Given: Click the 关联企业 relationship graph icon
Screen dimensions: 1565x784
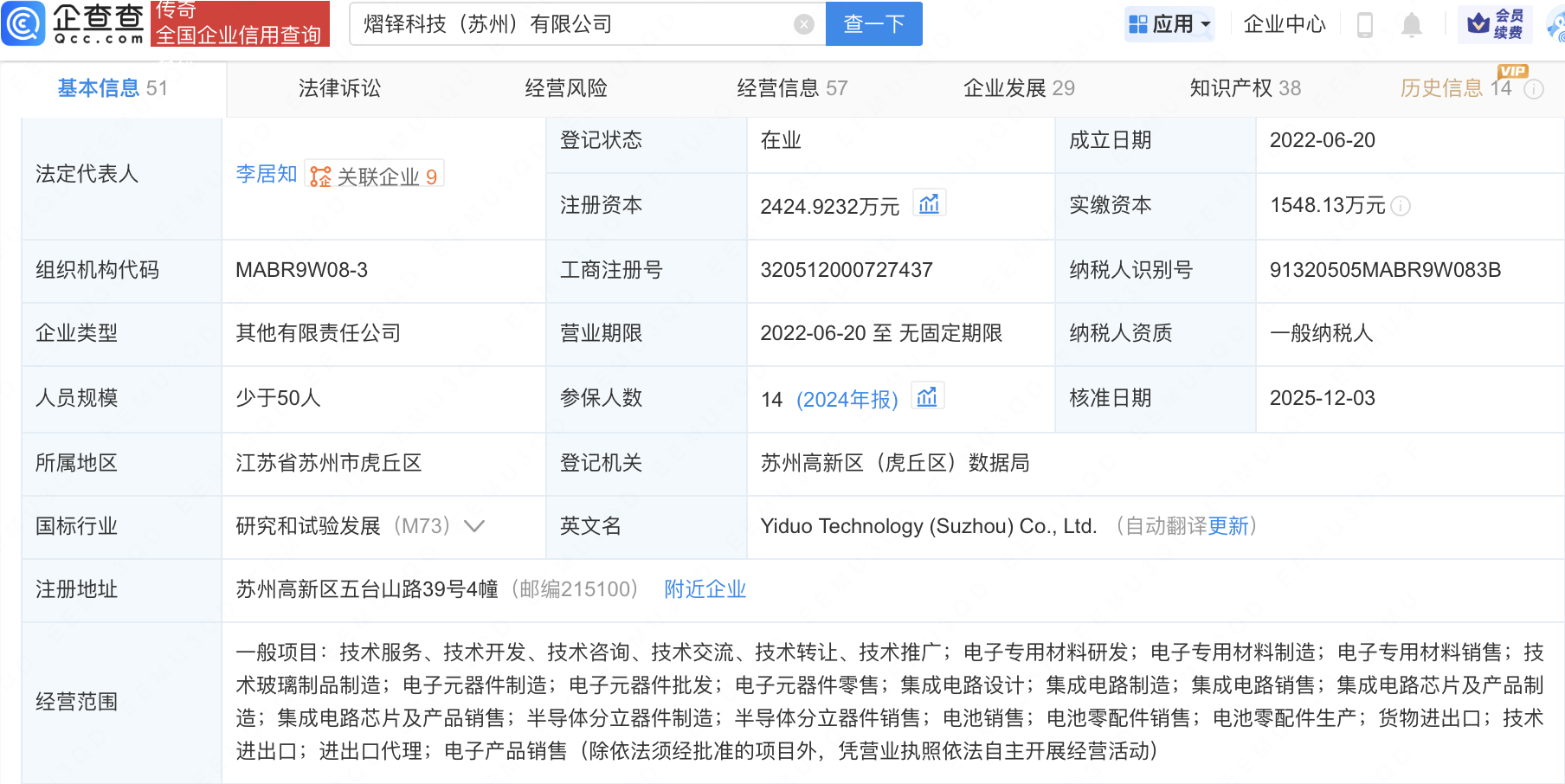Looking at the screenshot, I should coord(319,176).
